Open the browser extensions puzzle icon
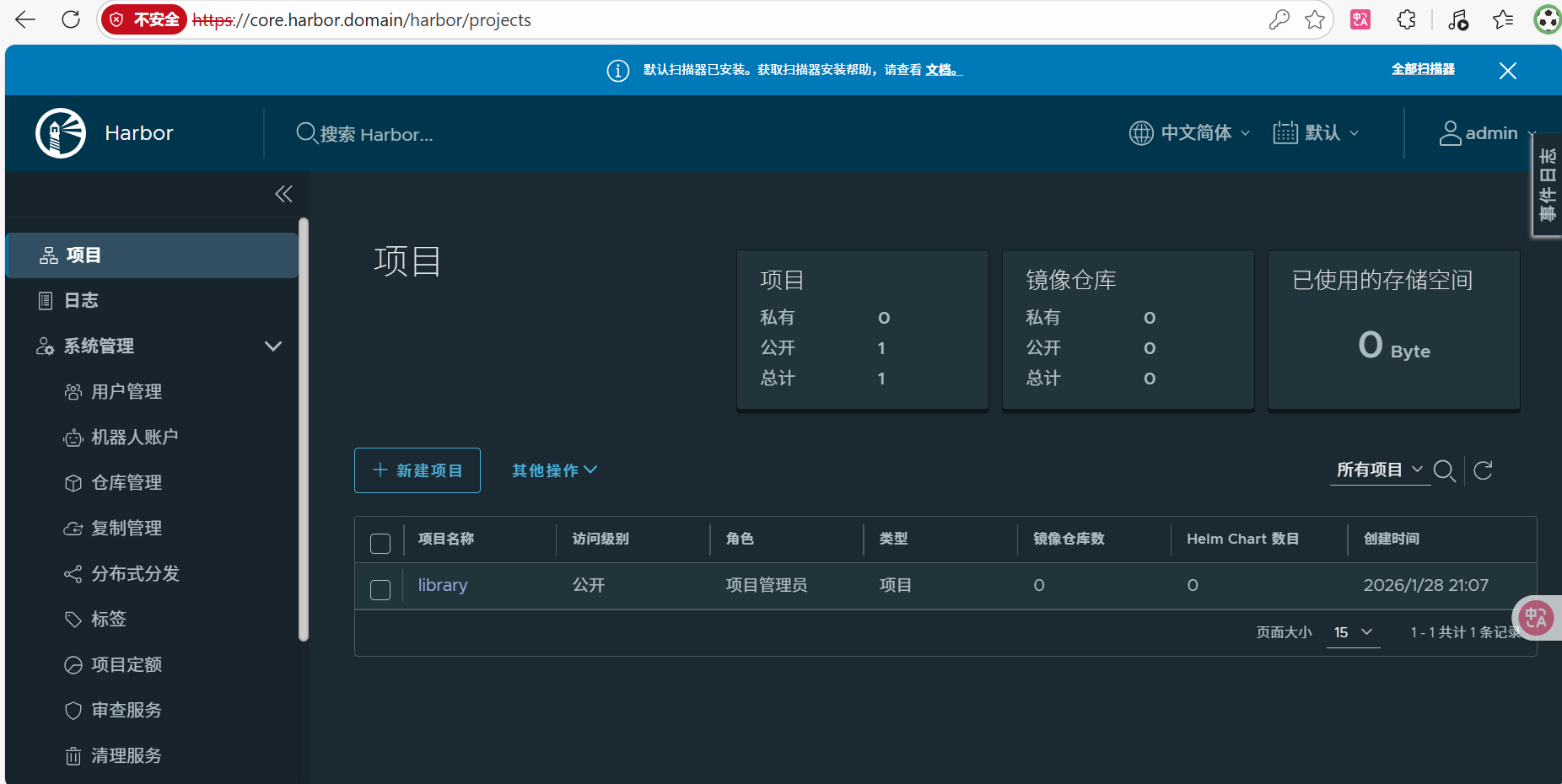The width and height of the screenshot is (1562, 784). click(1406, 19)
